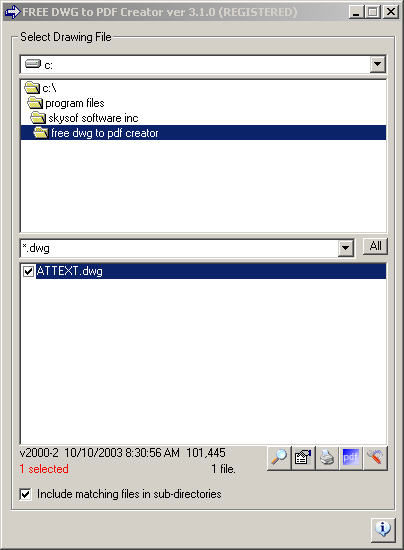
Task: Click the blue pdf conversion icon
Action: [x=351, y=458]
